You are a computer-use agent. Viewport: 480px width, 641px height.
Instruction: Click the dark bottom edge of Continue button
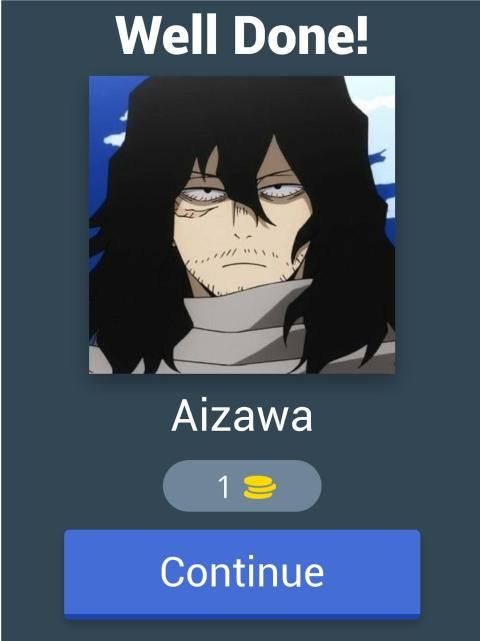pos(242,616)
